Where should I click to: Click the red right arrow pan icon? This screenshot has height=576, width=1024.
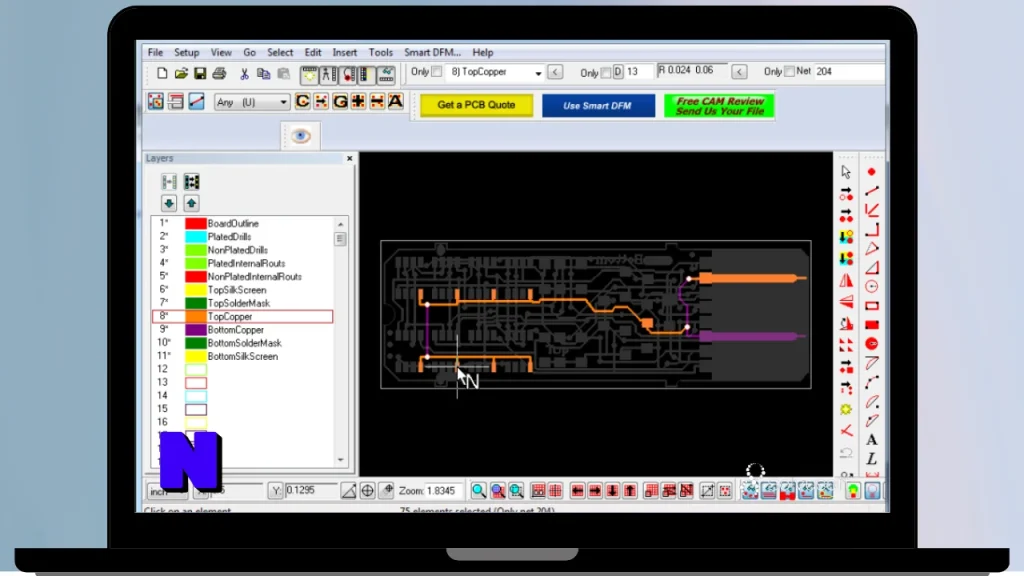[595, 490]
